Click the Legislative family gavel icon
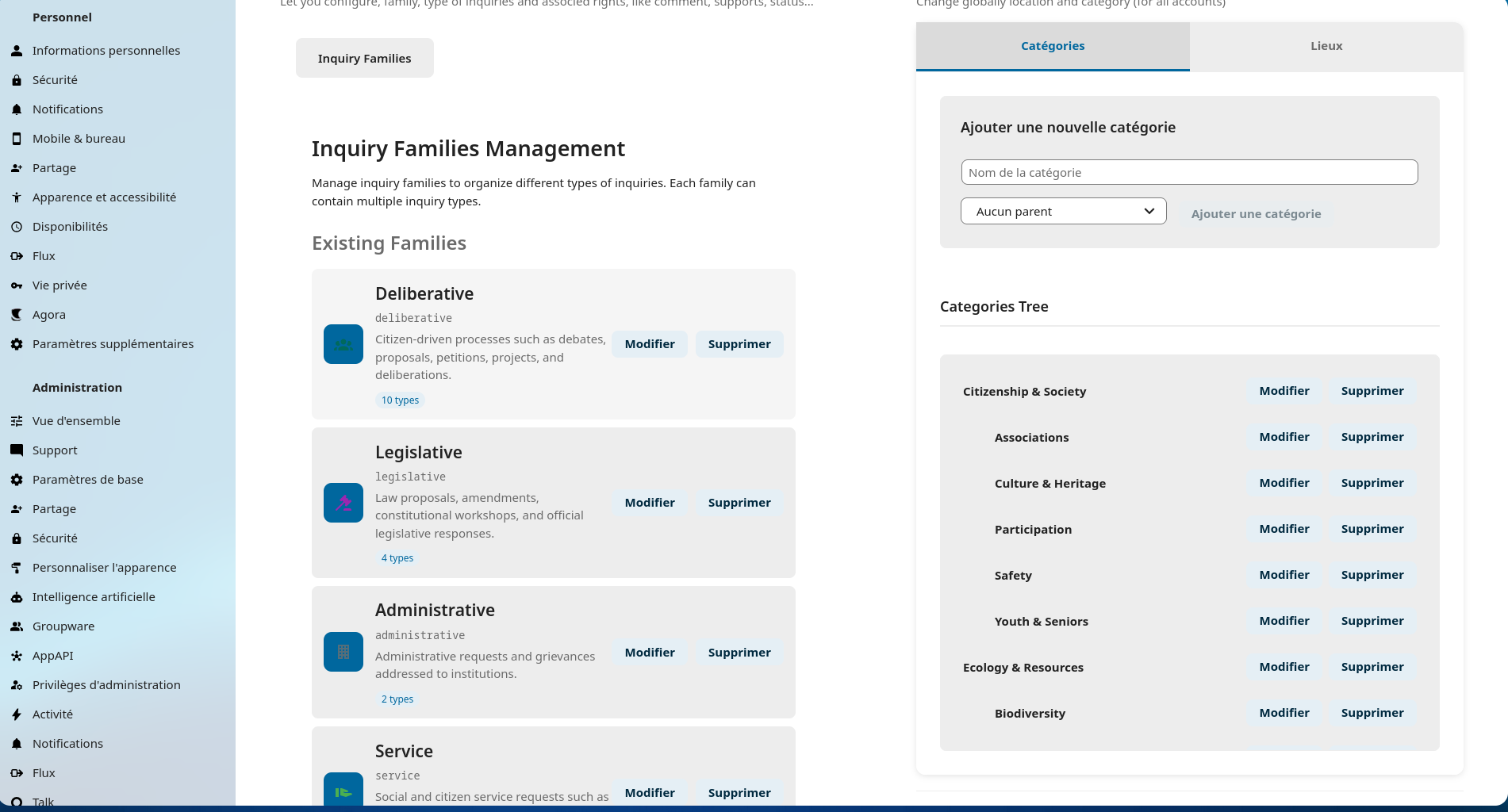 [x=343, y=503]
